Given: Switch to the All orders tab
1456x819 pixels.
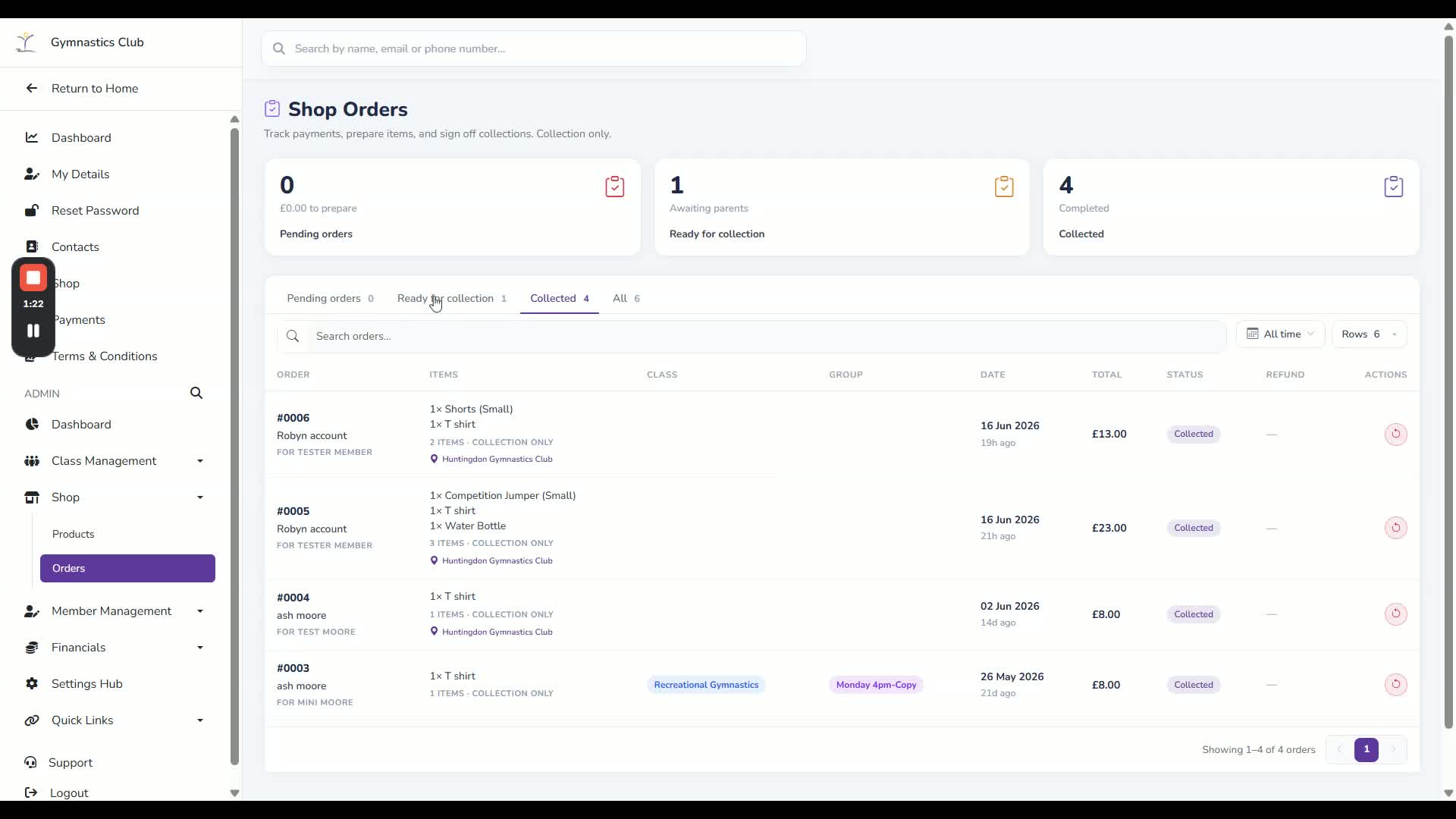Looking at the screenshot, I should point(626,298).
